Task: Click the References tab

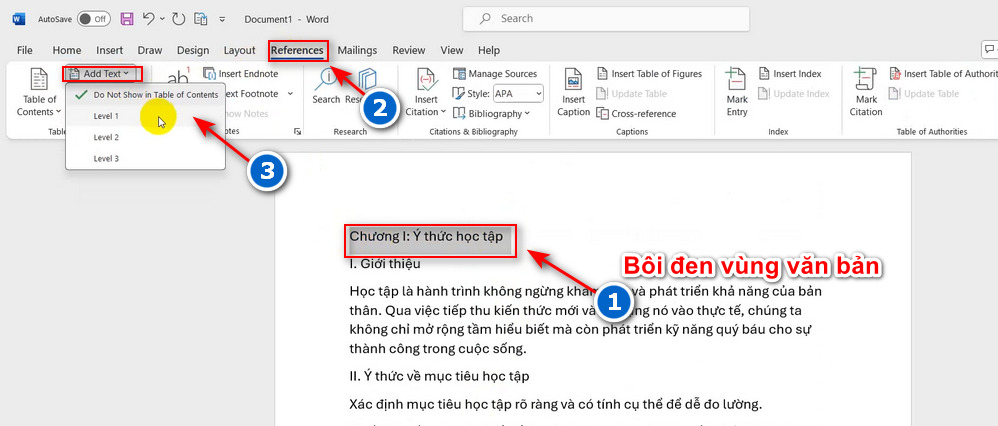Action: click(x=297, y=50)
